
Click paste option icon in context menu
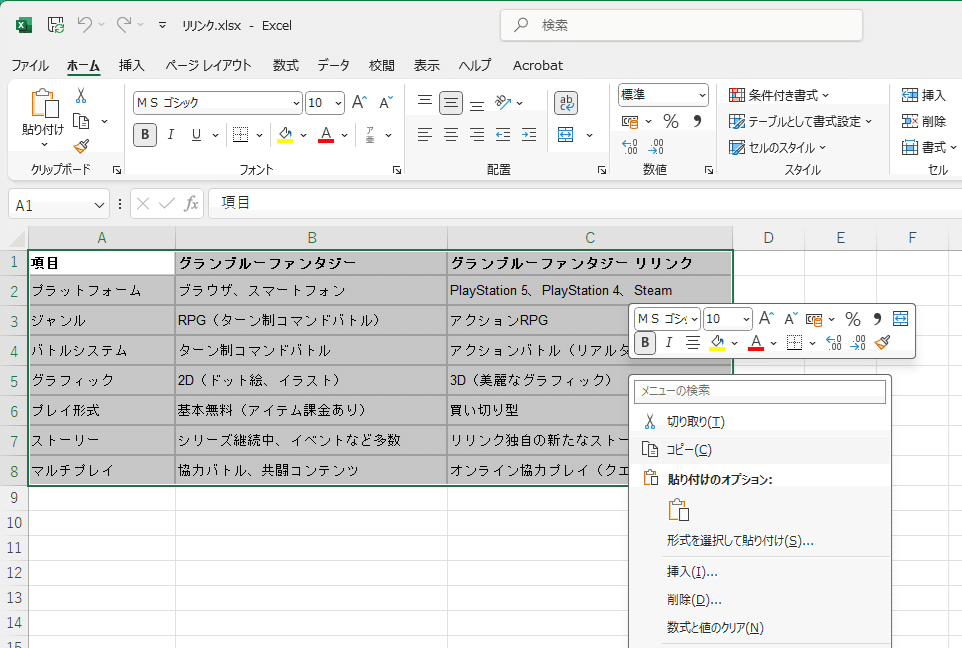[x=679, y=510]
